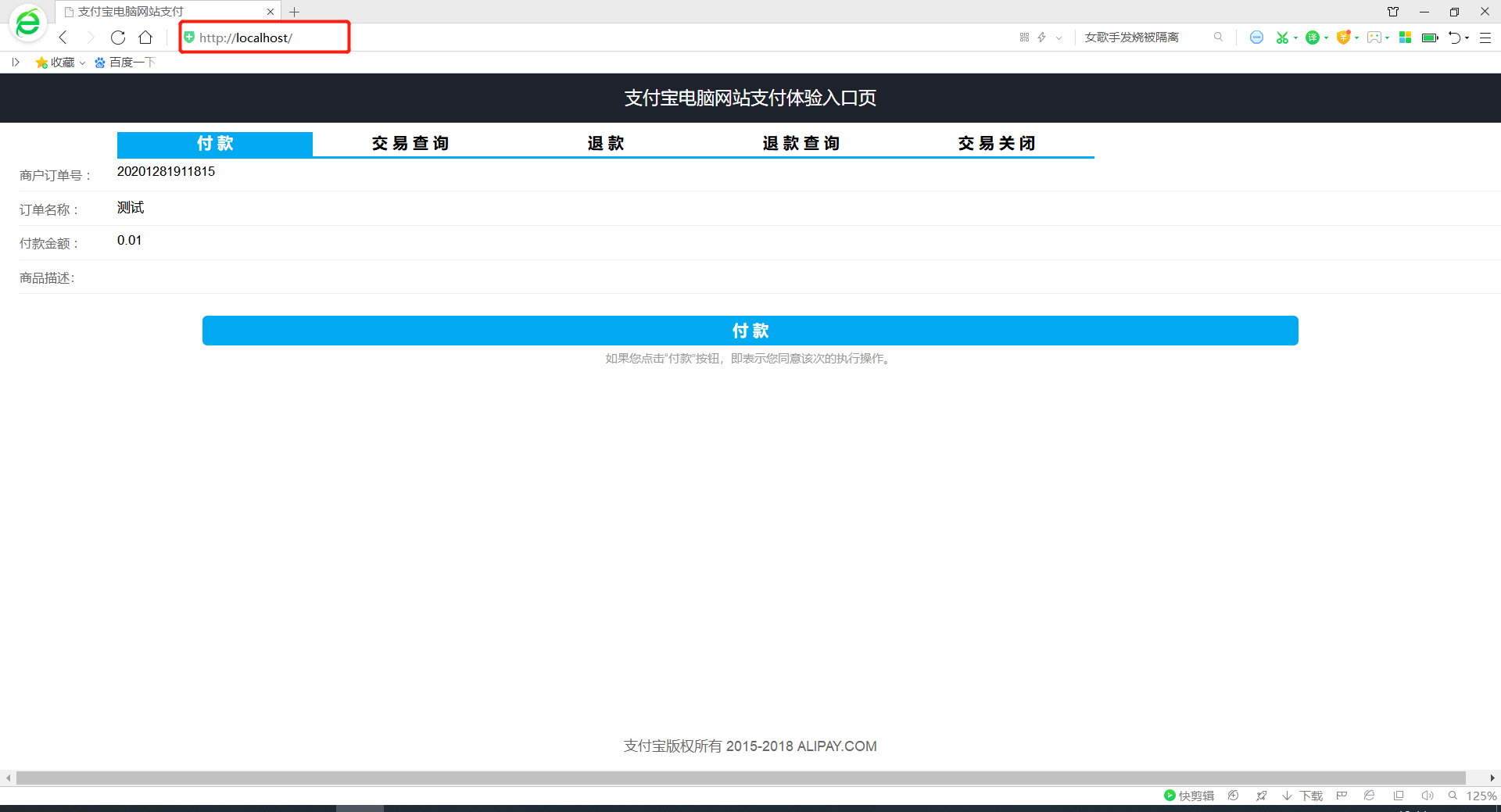Click the 百度一下 bookmark link
The image size is (1501, 812).
tap(131, 63)
